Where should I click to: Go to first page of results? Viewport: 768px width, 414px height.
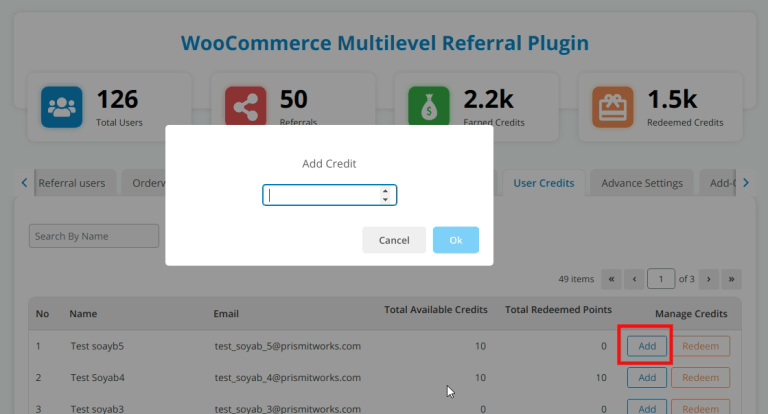[x=611, y=279]
